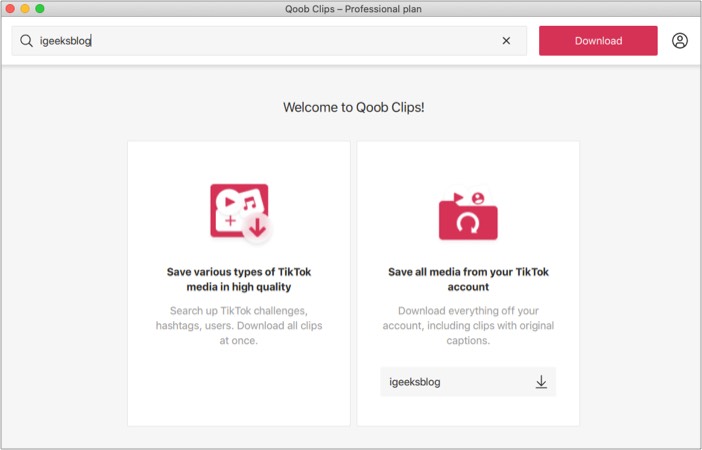The width and height of the screenshot is (702, 450).
Task: Click the account media folder illustration
Action: pos(468,216)
